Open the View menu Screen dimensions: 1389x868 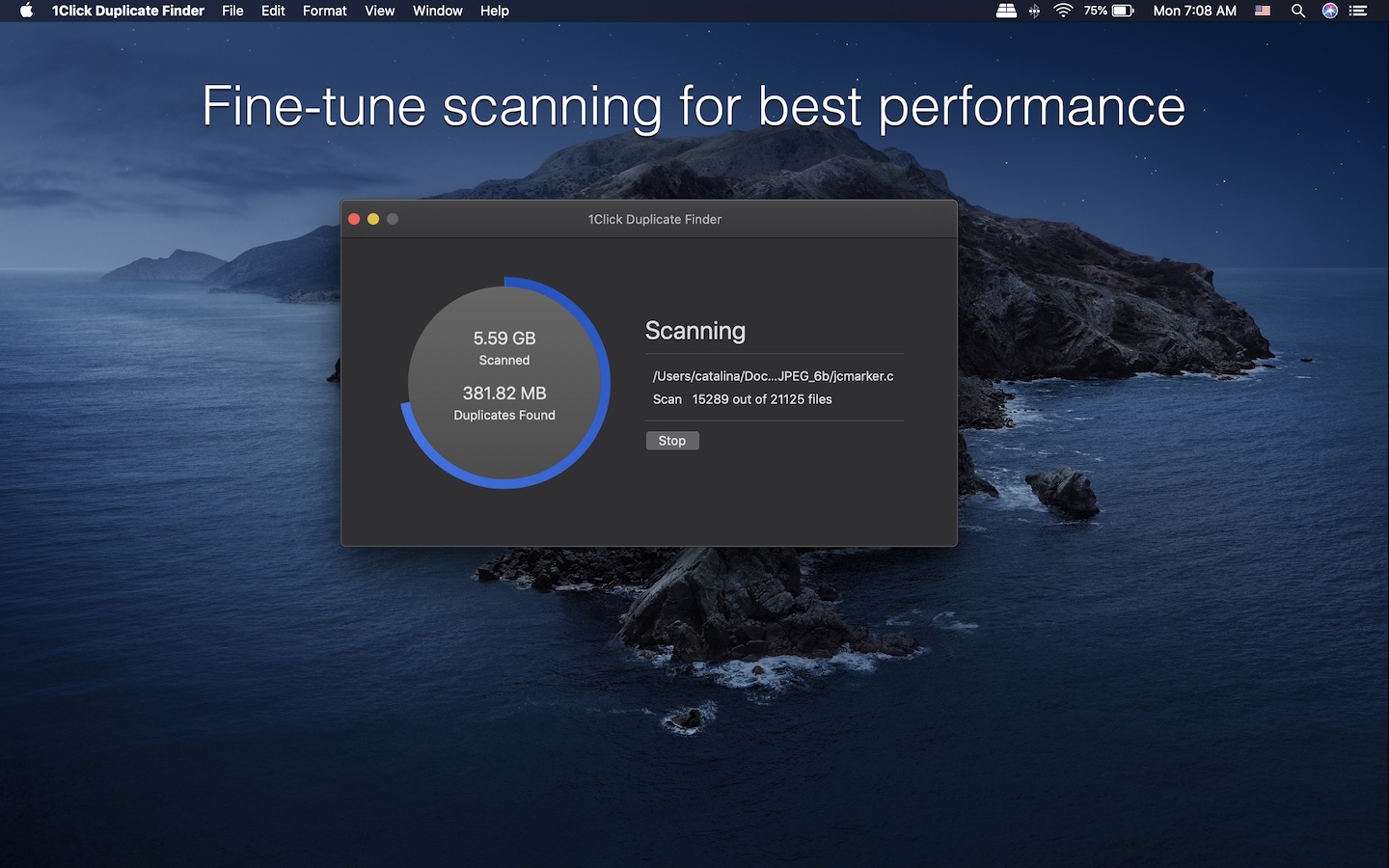coord(379,11)
